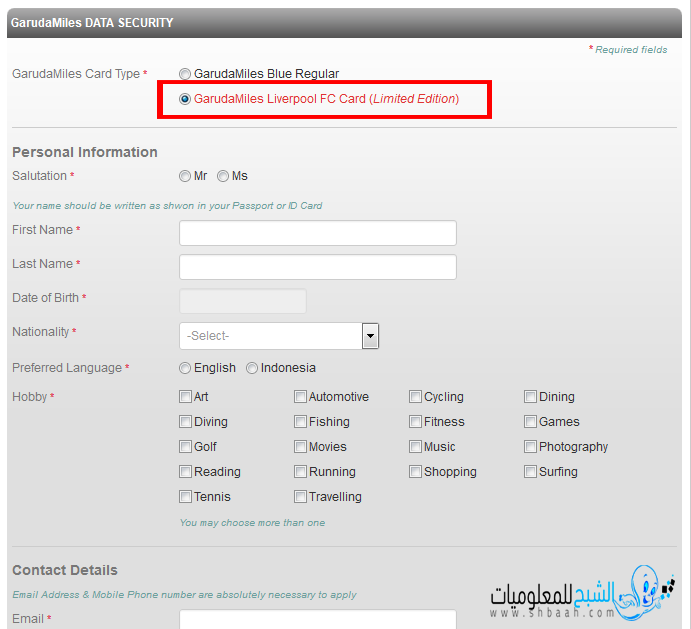Check the Dining hobby checkbox

click(x=530, y=397)
